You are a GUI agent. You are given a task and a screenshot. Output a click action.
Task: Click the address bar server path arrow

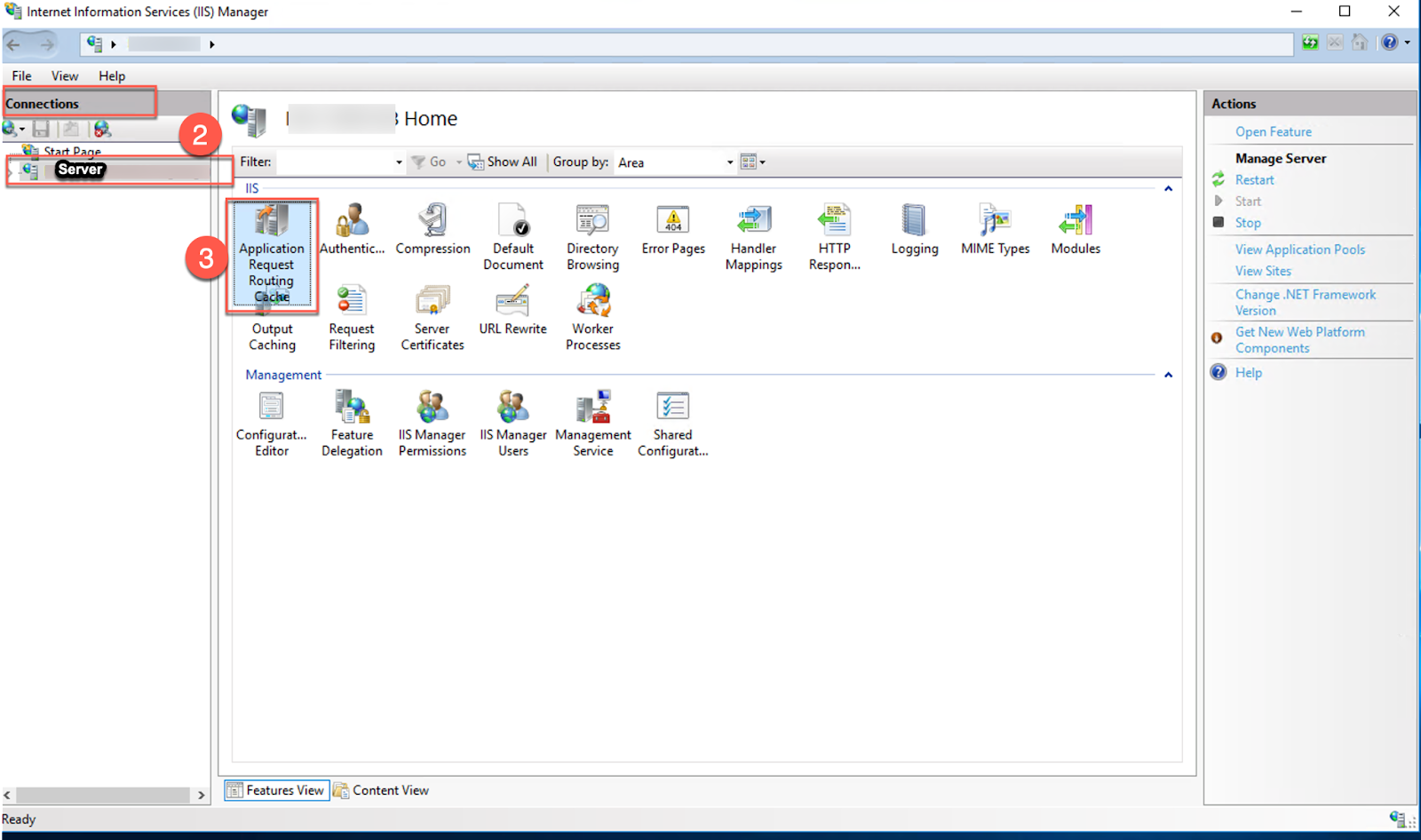pos(211,44)
